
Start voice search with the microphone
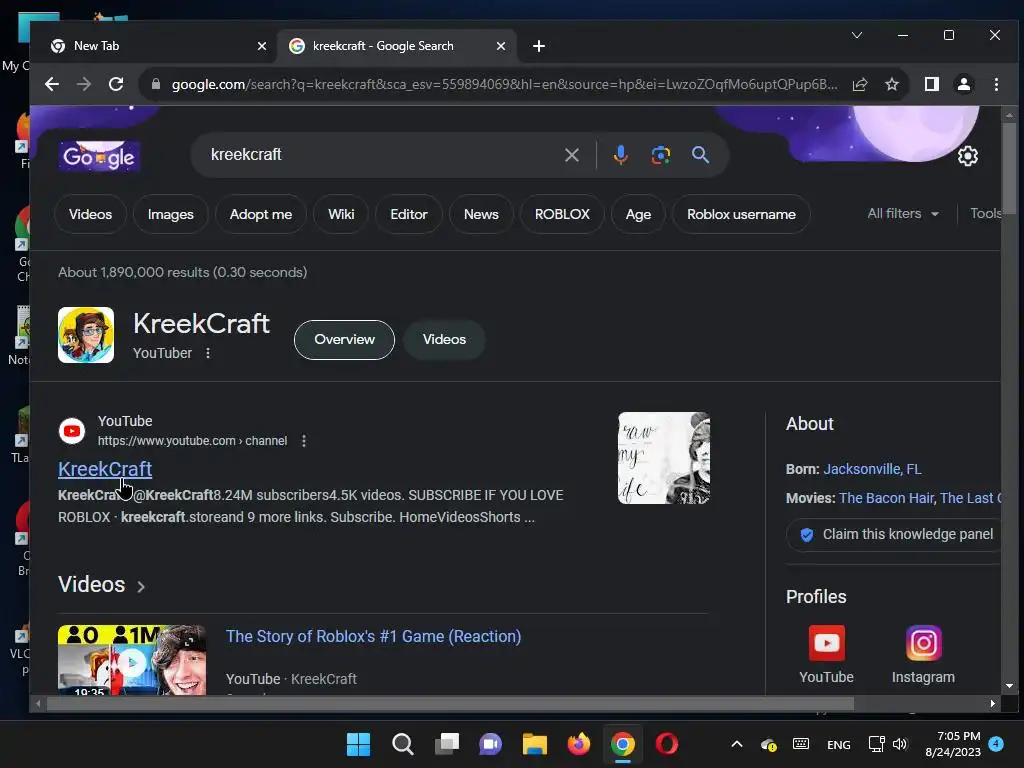[x=620, y=155]
